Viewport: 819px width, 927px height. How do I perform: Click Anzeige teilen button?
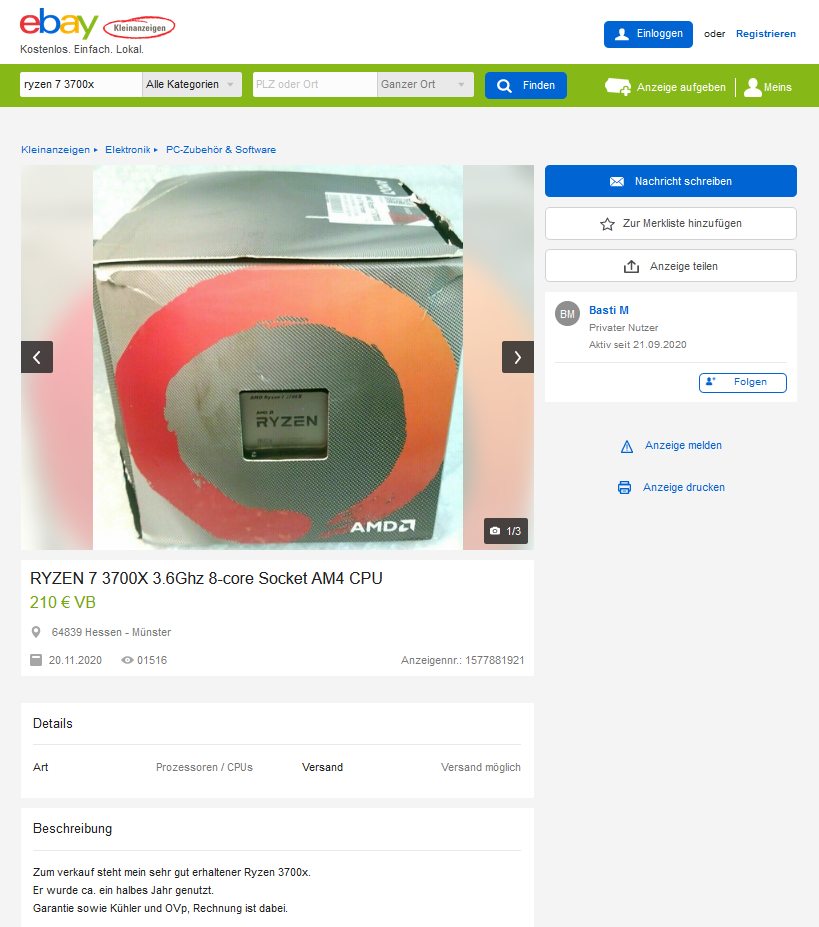click(x=671, y=266)
